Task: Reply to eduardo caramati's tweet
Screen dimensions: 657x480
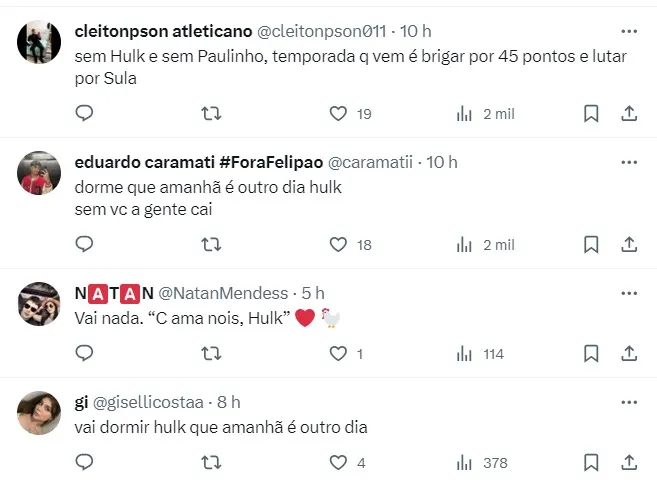Action: [x=84, y=244]
